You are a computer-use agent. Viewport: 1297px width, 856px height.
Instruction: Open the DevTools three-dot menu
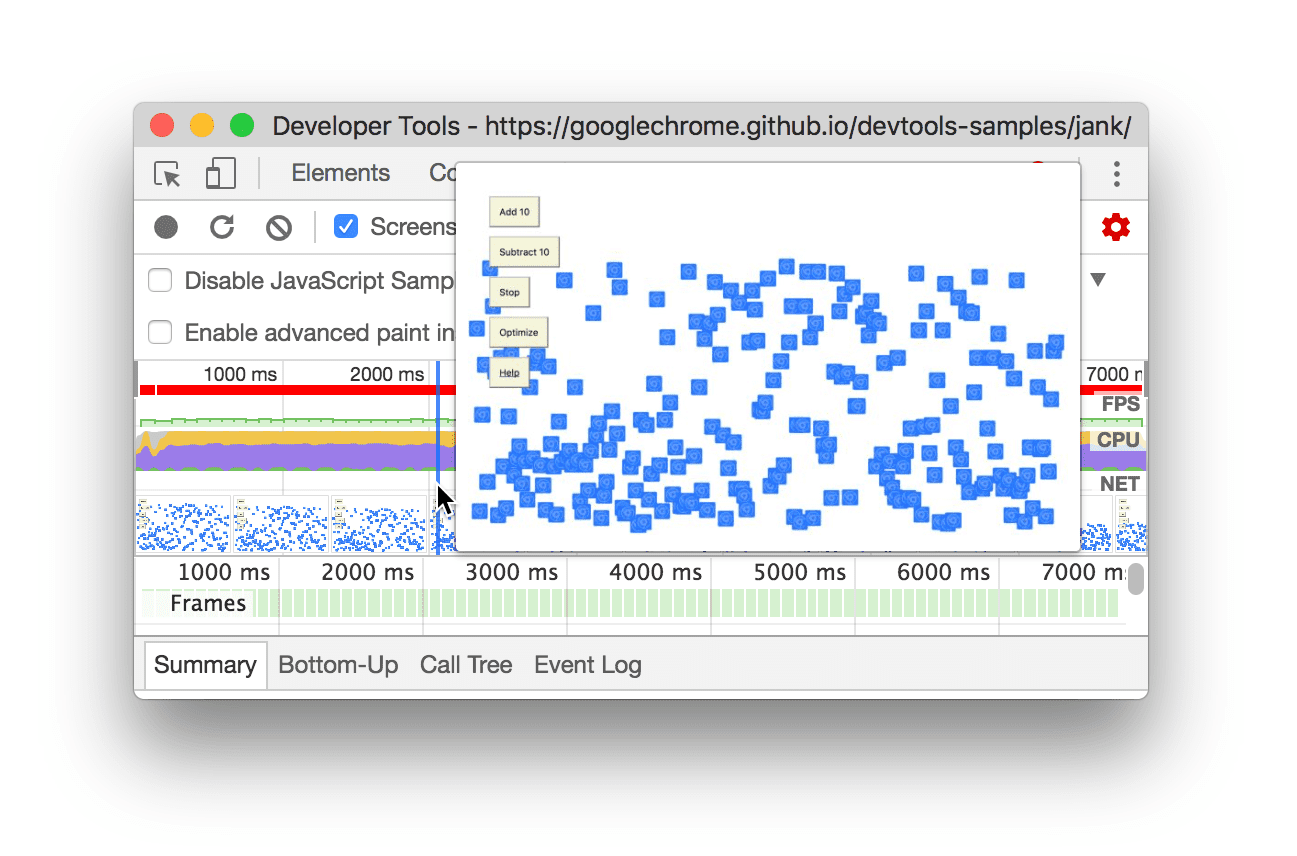point(1117,173)
